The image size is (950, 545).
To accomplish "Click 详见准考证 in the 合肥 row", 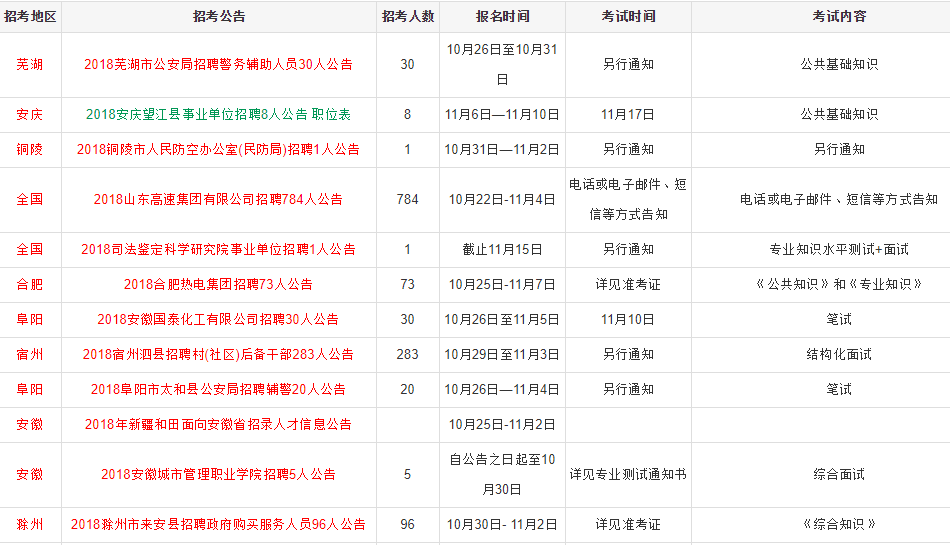I will click(x=628, y=285).
